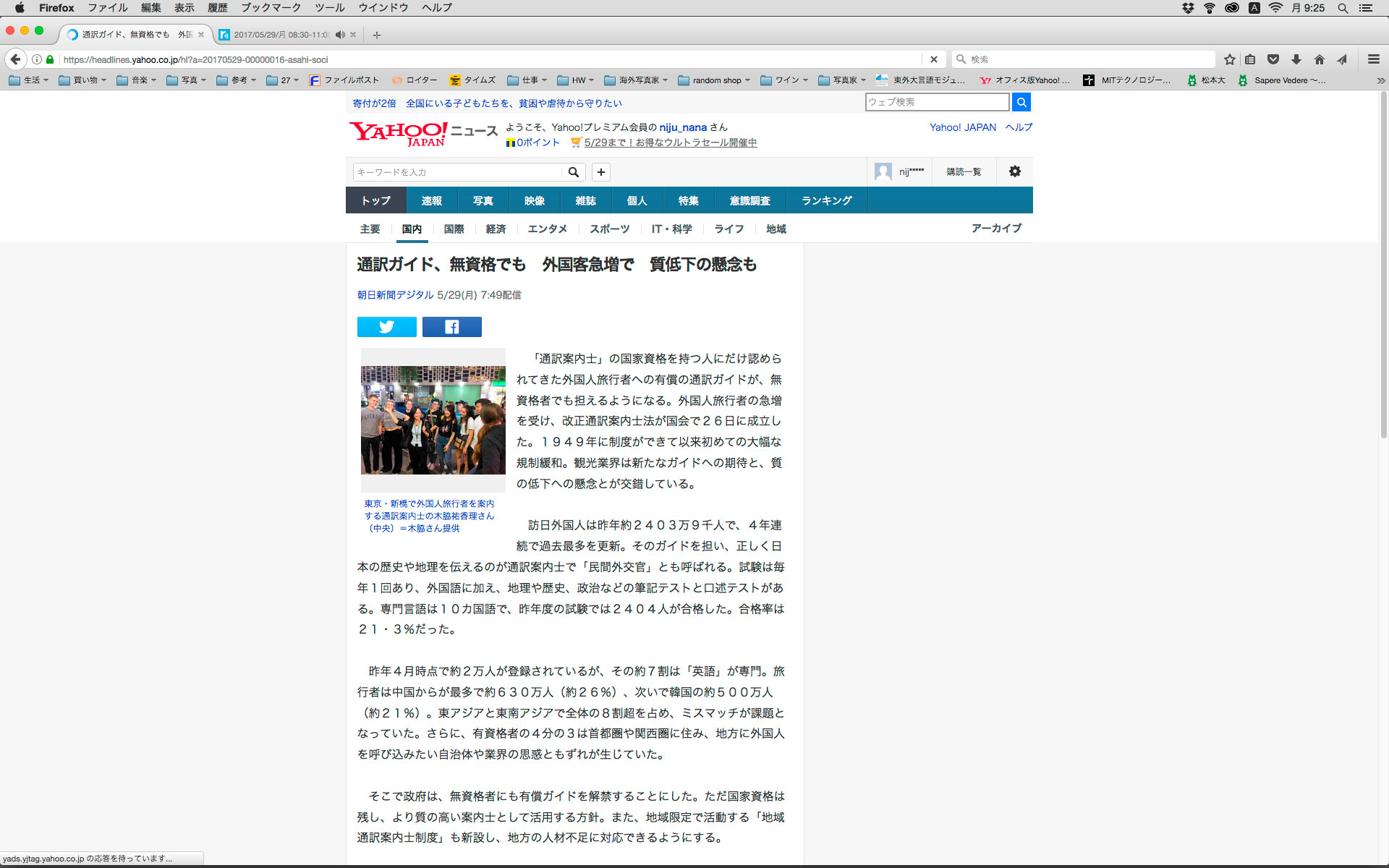
Task: Open the Firefox hamburger menu
Action: [1373, 59]
